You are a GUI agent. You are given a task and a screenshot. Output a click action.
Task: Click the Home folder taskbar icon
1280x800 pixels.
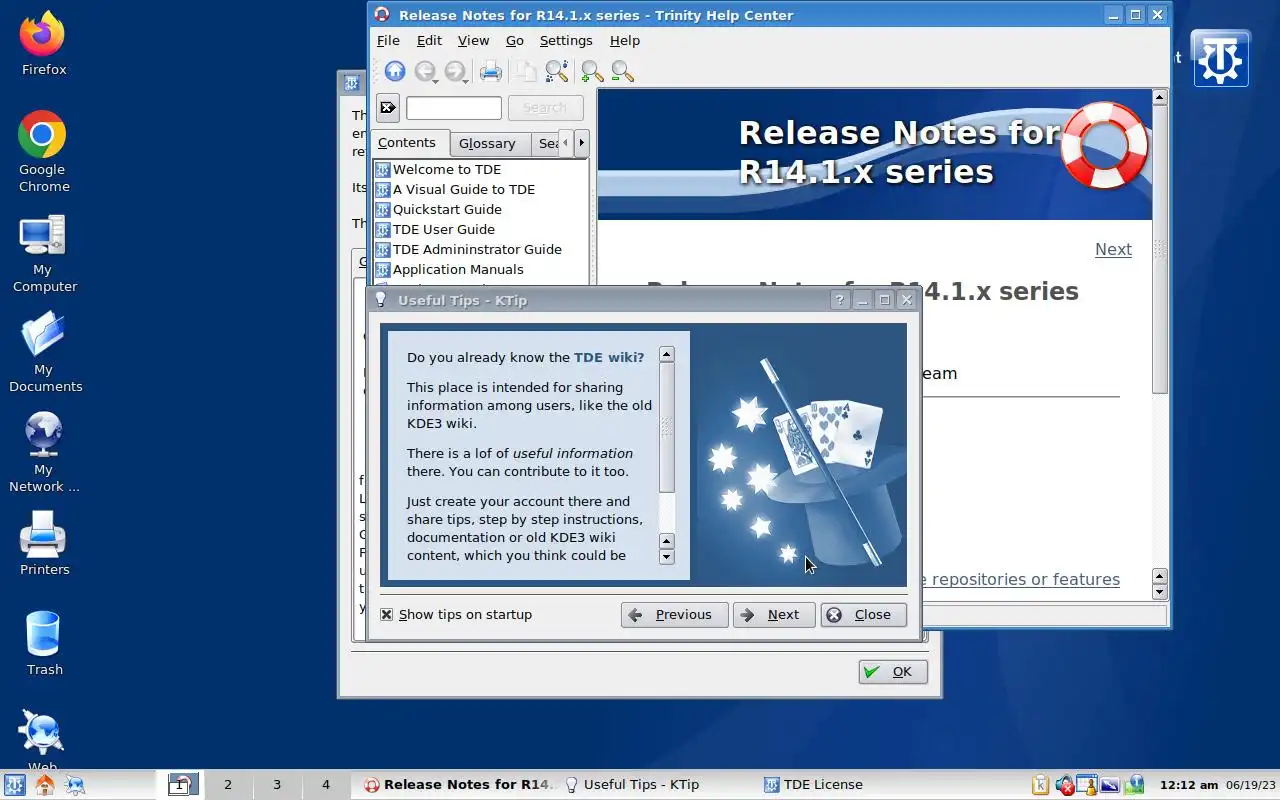pos(44,785)
